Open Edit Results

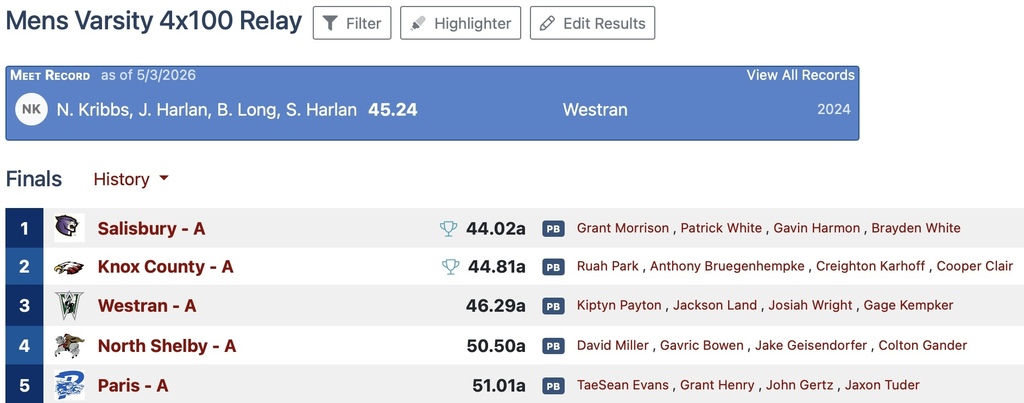pos(592,23)
